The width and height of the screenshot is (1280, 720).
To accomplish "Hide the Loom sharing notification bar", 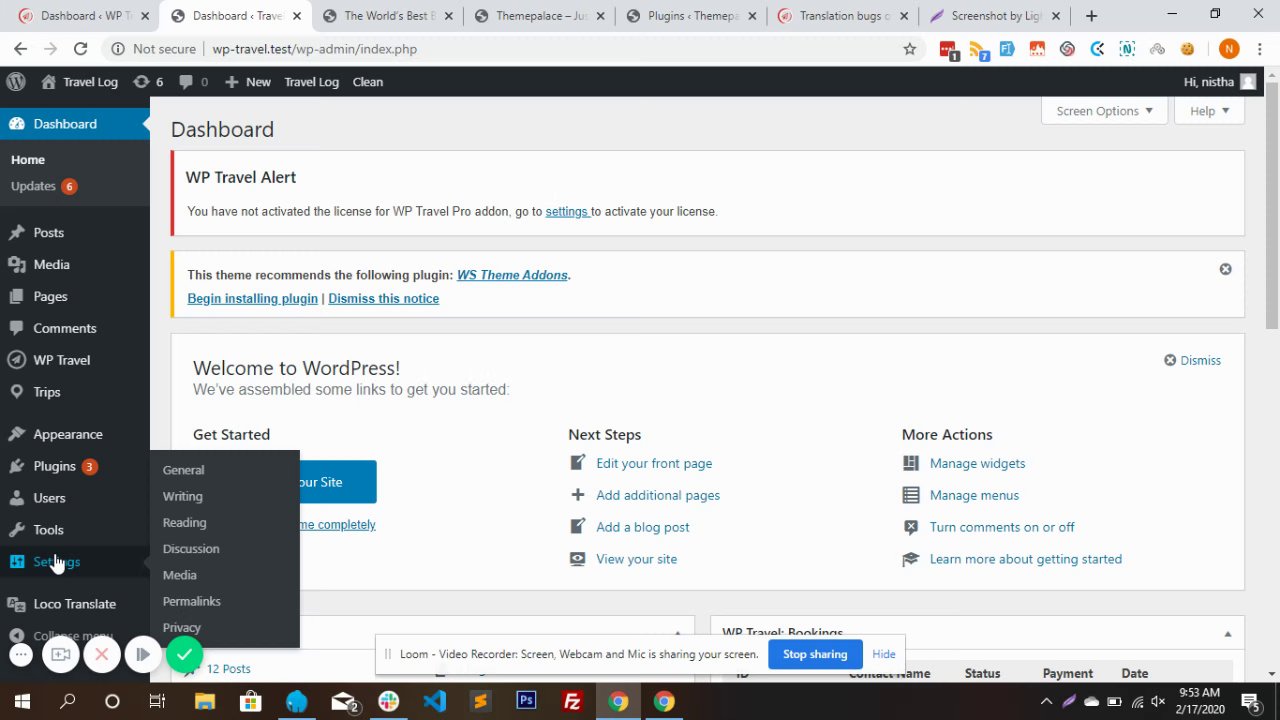I will click(884, 654).
